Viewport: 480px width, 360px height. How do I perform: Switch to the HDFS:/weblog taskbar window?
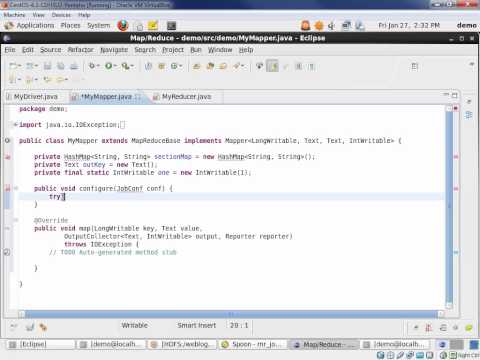point(182,344)
